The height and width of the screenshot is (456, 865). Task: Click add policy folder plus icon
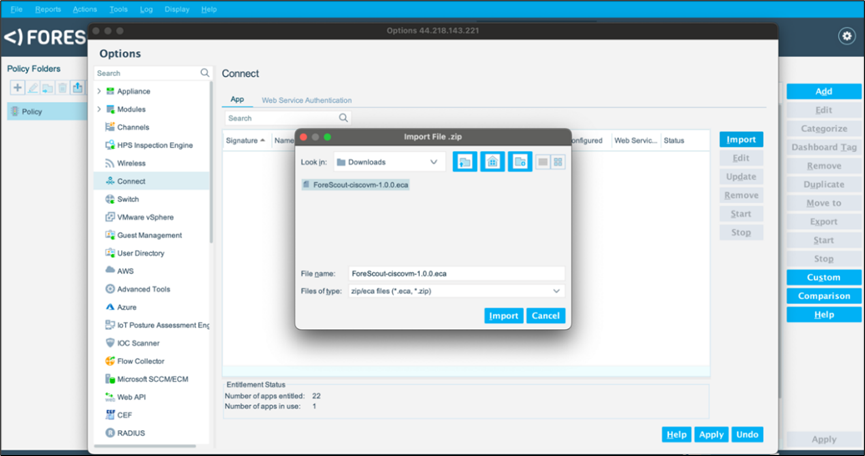click(18, 87)
